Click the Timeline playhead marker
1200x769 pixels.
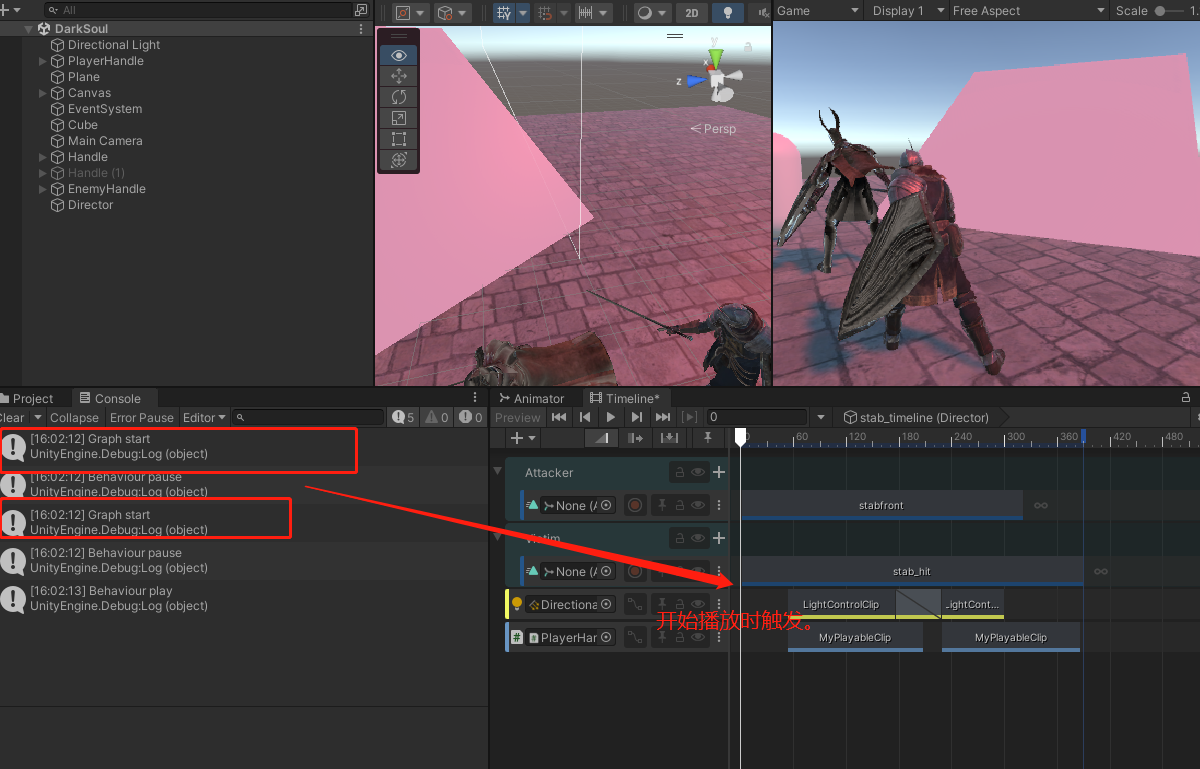[x=741, y=437]
